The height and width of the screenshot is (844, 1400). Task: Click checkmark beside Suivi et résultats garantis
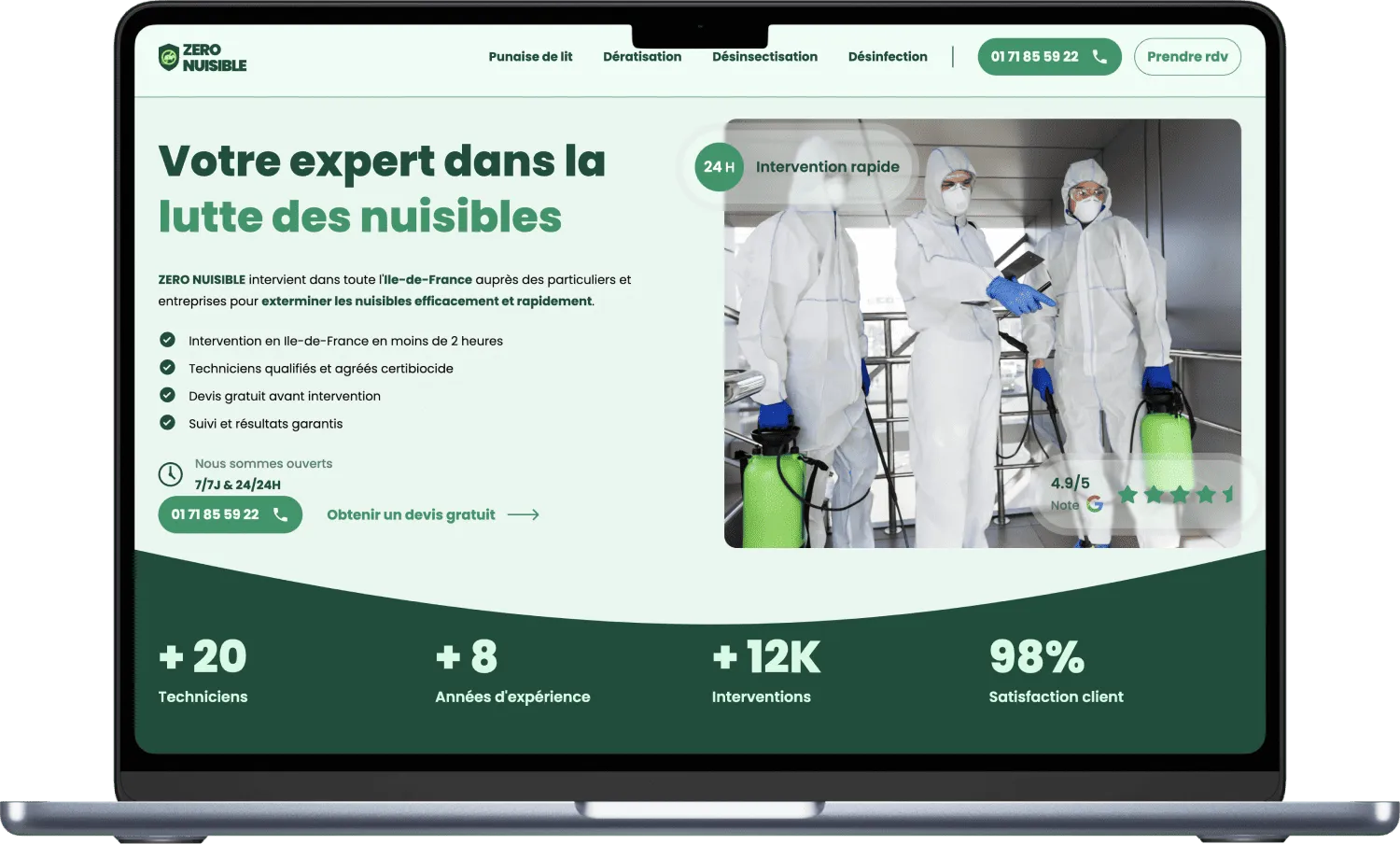tap(167, 422)
